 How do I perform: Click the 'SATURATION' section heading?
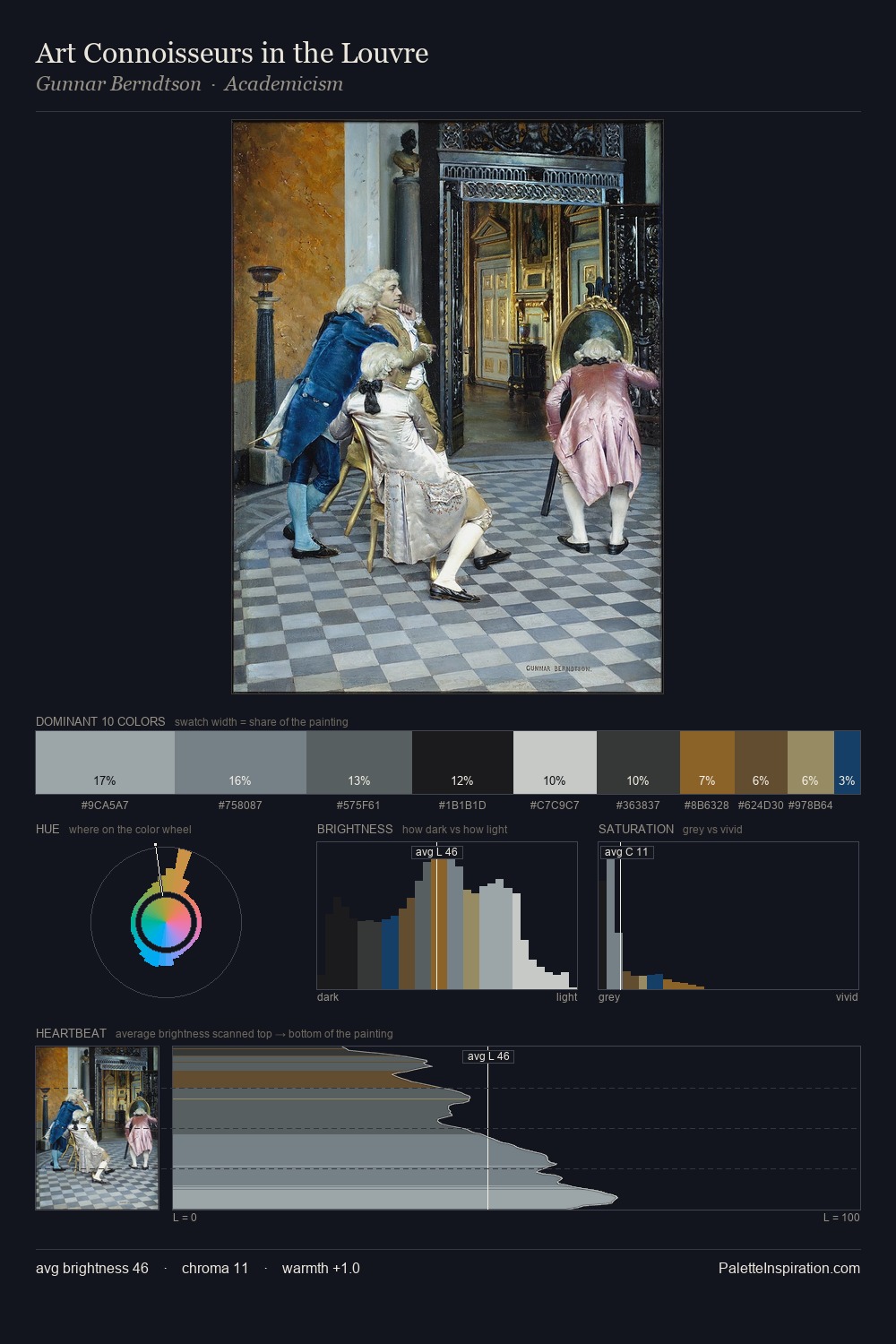point(636,829)
